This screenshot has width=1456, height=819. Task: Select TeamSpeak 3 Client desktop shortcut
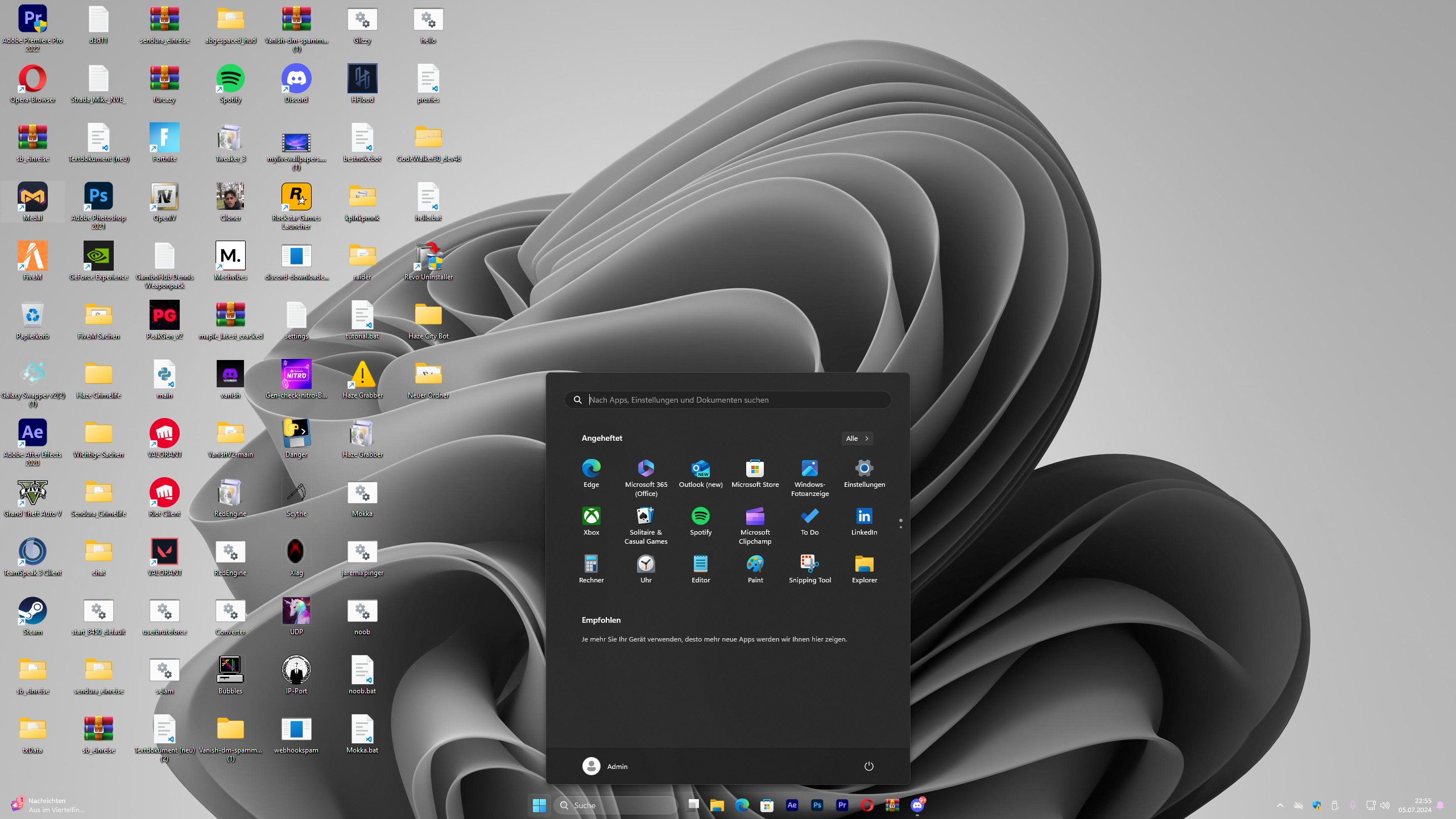point(32,557)
